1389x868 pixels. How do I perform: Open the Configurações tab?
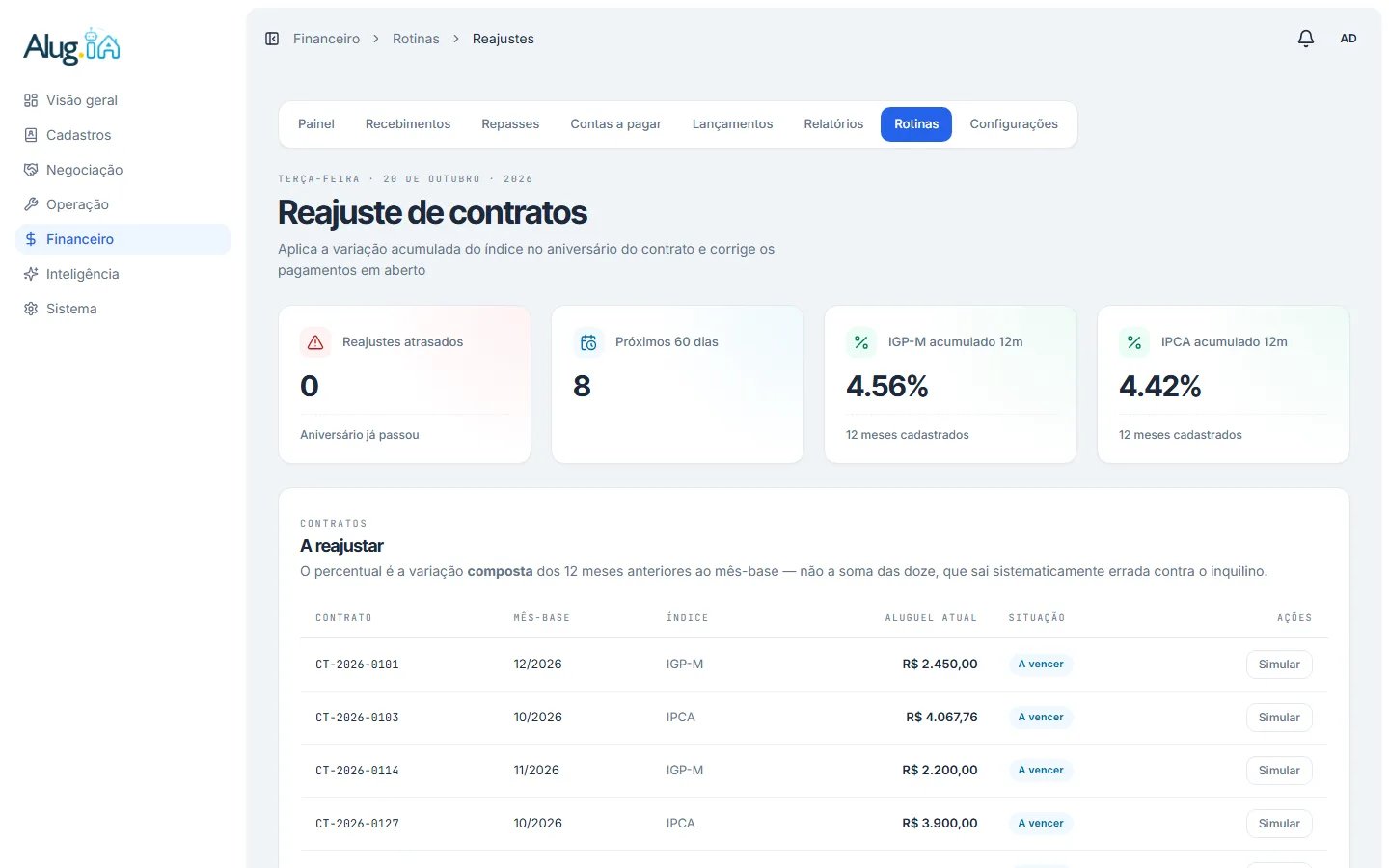(x=1014, y=124)
